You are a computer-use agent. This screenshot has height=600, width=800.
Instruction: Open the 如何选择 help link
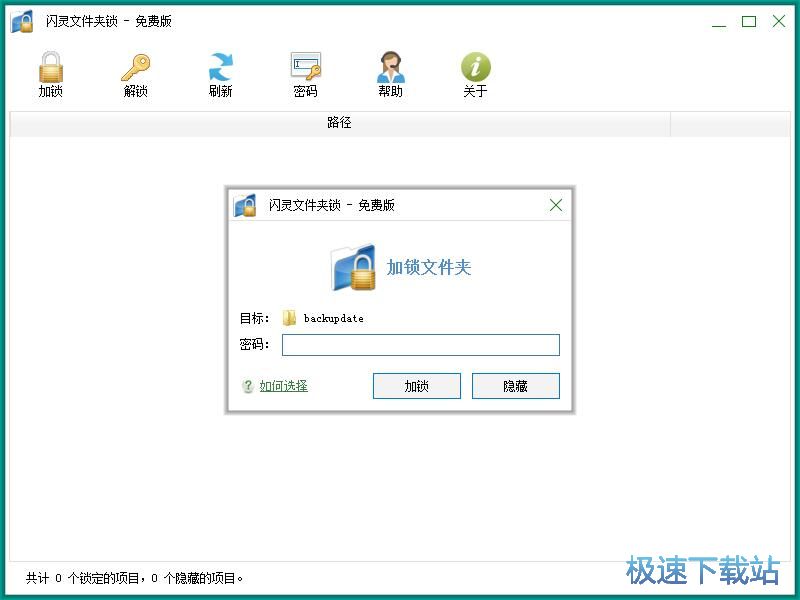click(x=283, y=386)
